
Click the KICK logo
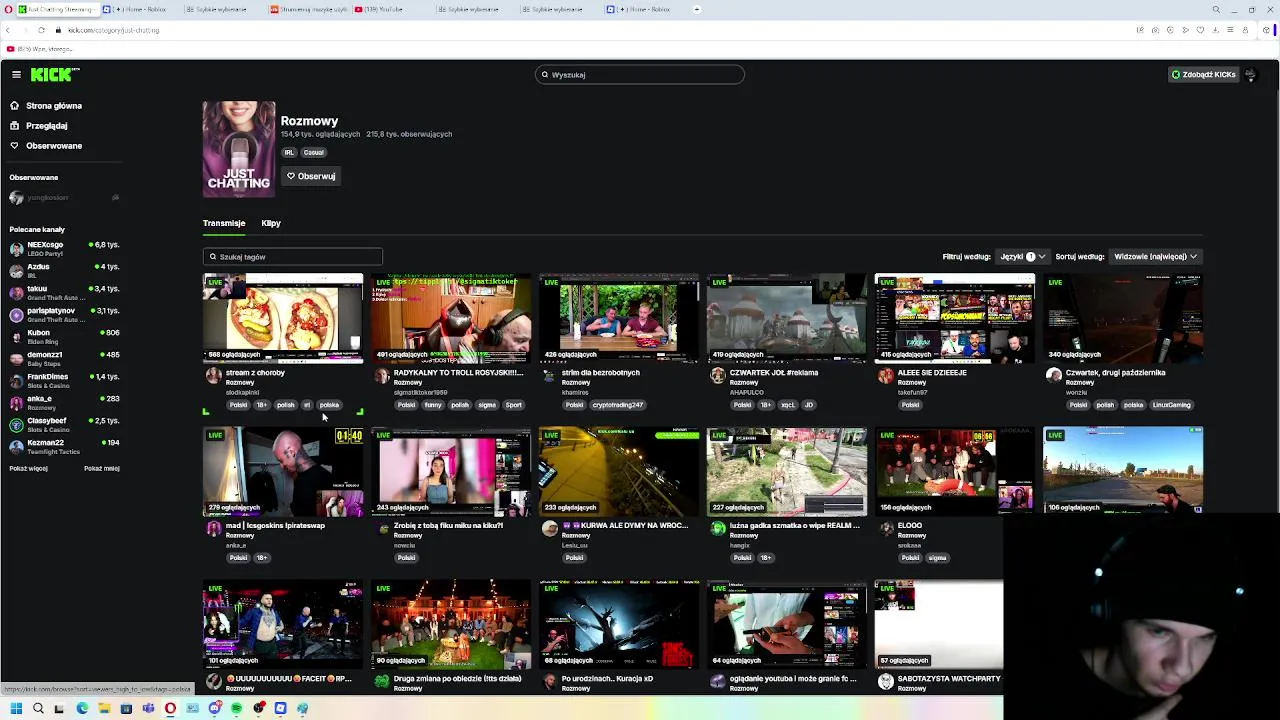54,74
